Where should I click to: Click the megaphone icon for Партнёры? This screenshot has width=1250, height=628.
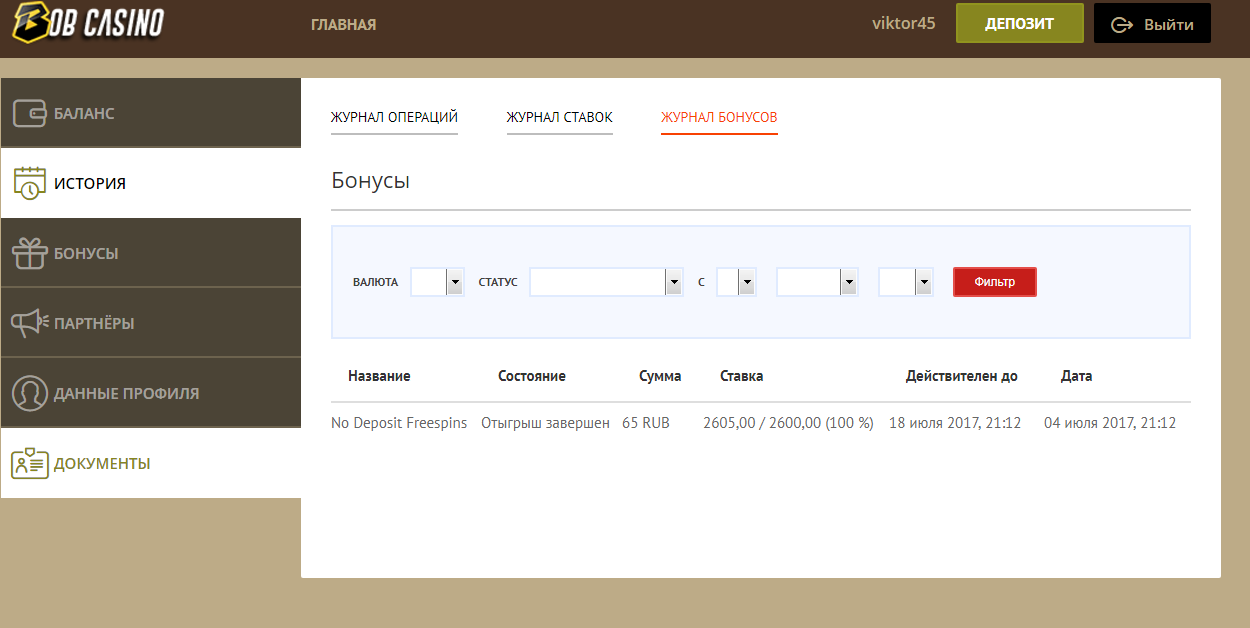(x=30, y=323)
